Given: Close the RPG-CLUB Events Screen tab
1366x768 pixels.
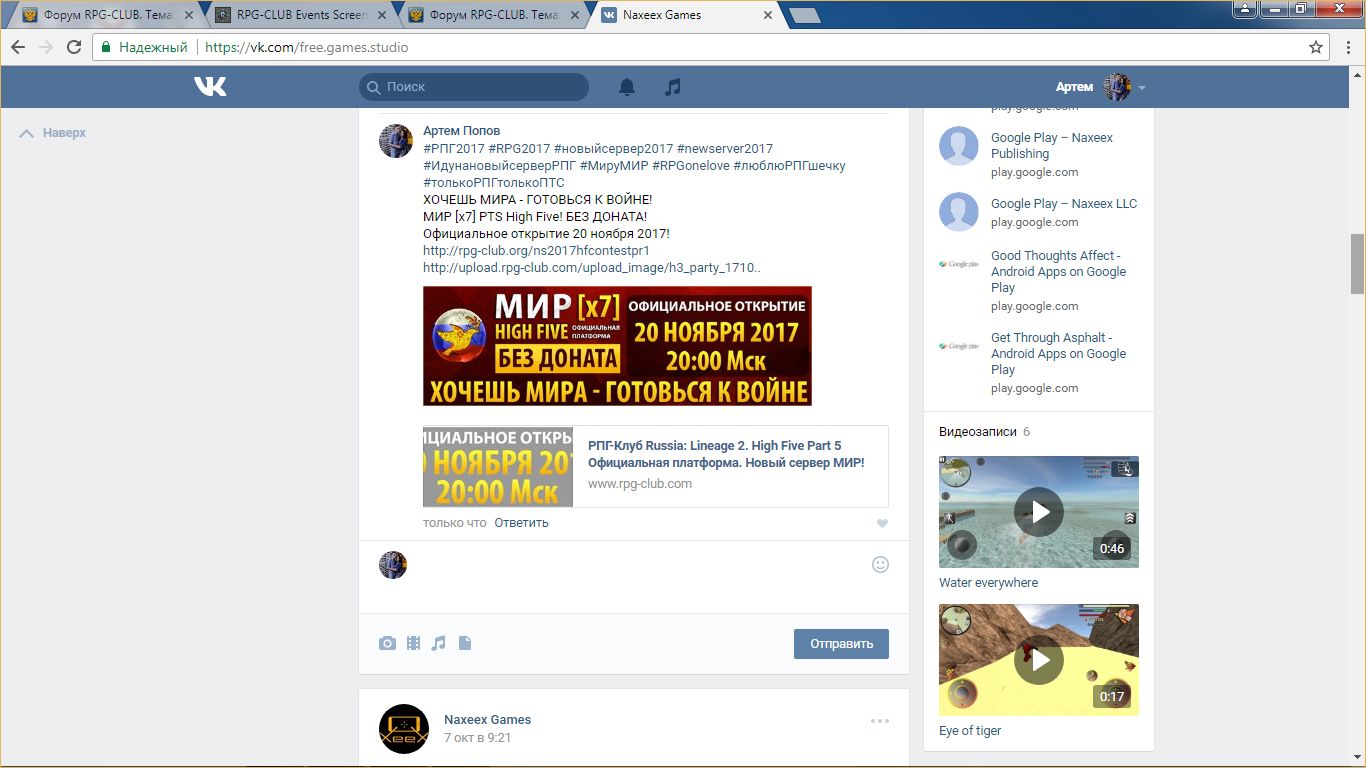Looking at the screenshot, I should point(381,15).
